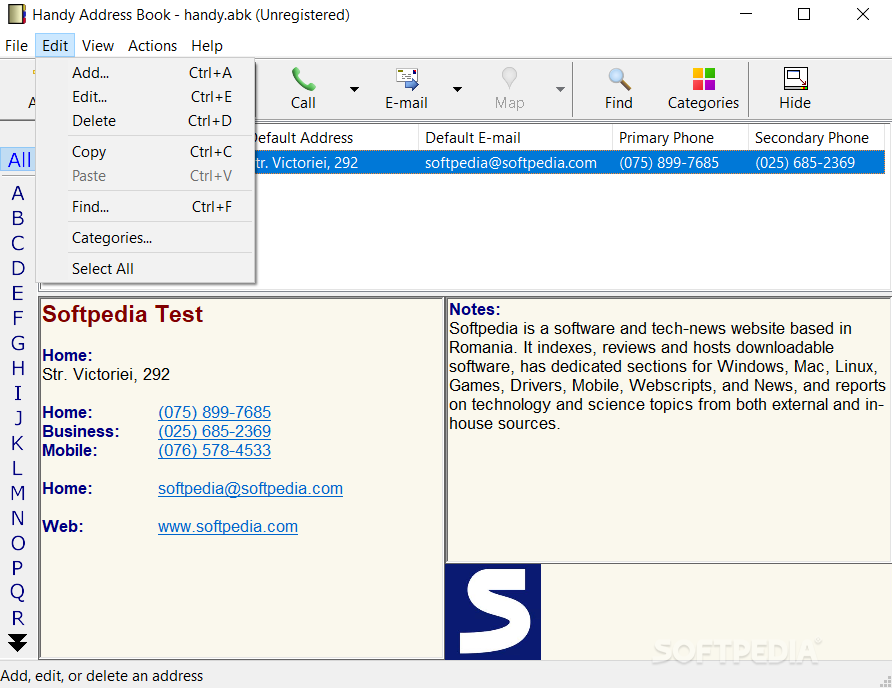Open the Actions menu

pyautogui.click(x=152, y=46)
